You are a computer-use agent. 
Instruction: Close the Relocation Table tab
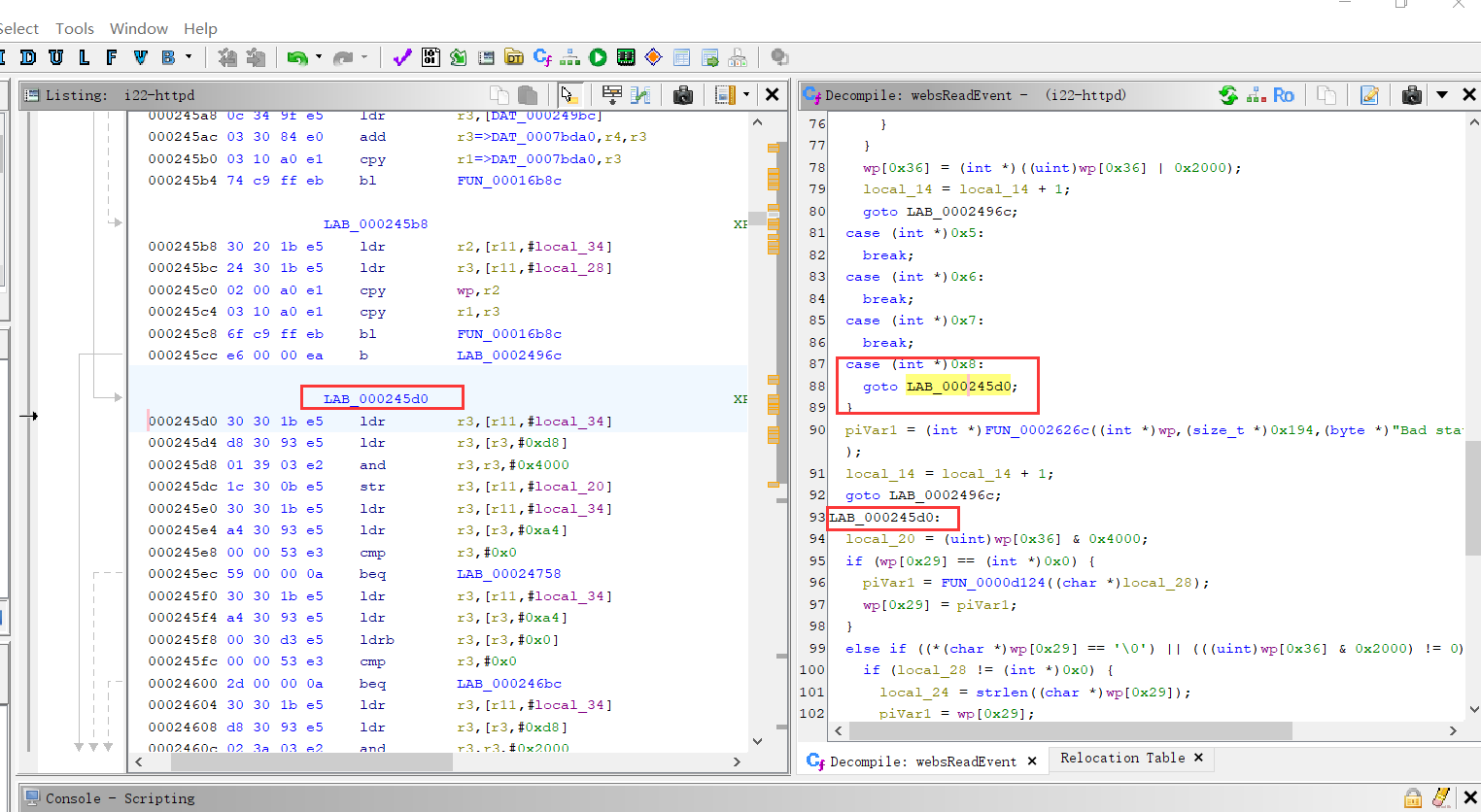click(x=1198, y=758)
